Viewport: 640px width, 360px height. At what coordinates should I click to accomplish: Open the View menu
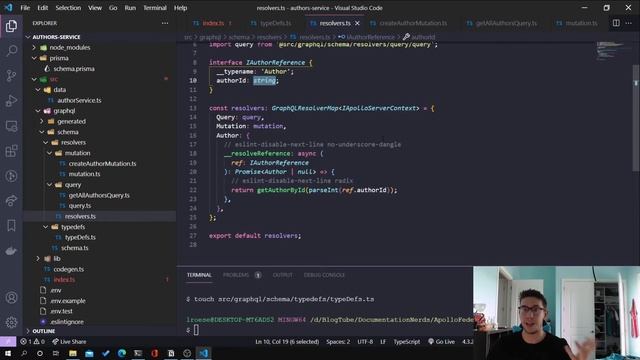click(x=95, y=8)
